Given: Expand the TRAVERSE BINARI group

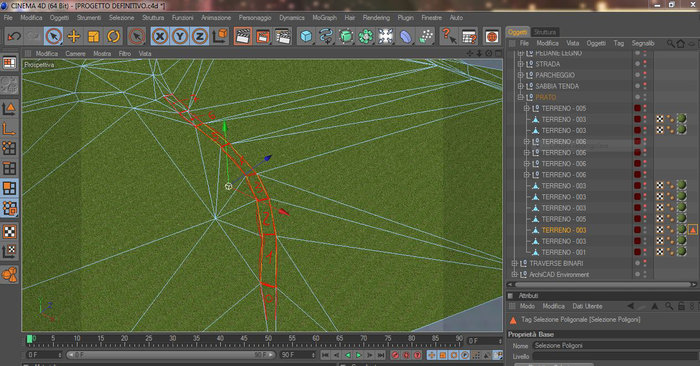Looking at the screenshot, I should click(514, 263).
